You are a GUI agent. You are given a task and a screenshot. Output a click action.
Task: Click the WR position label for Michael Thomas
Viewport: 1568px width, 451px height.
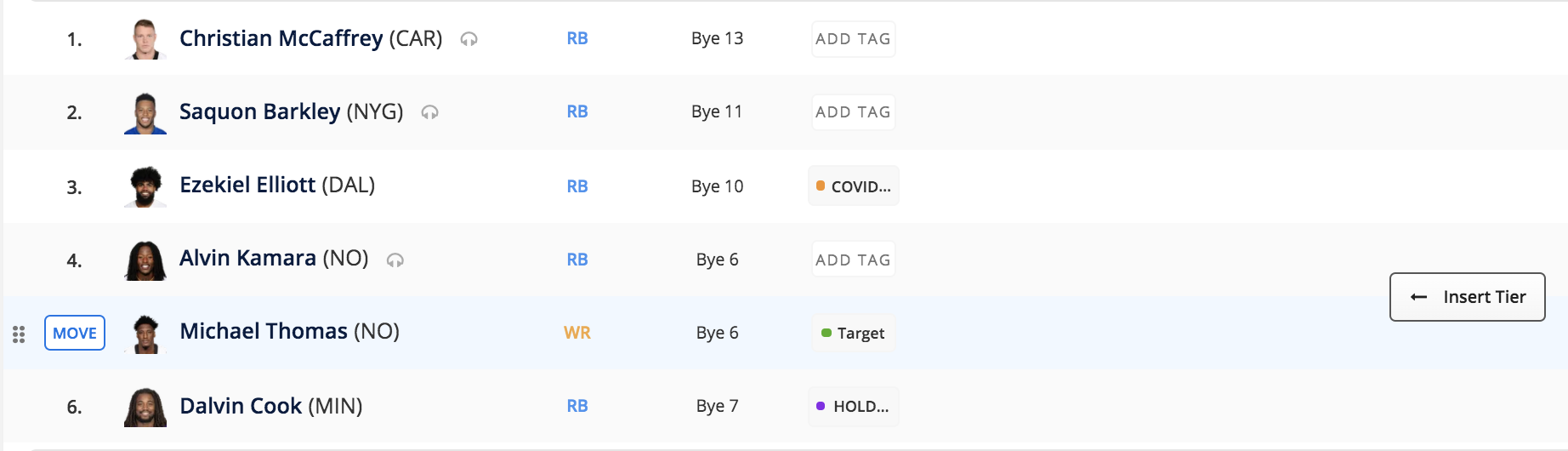[577, 333]
